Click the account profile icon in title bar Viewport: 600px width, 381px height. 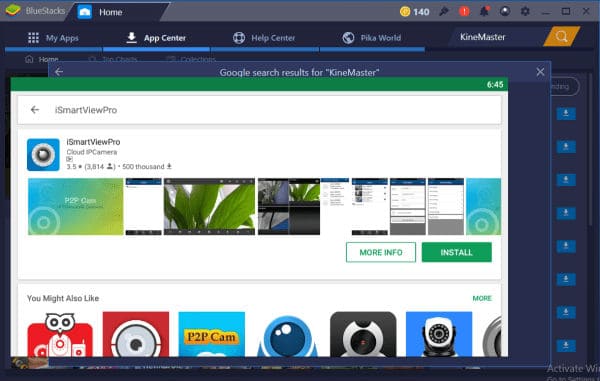(x=505, y=11)
